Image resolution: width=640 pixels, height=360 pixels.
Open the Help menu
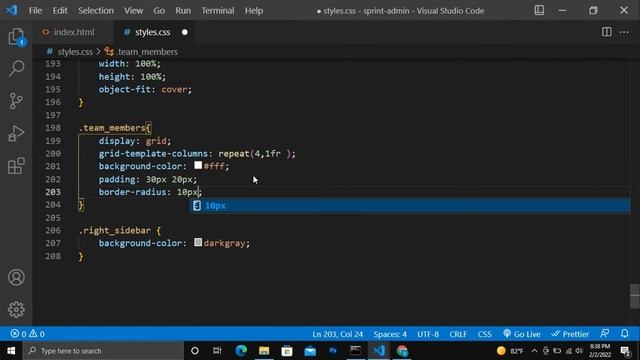254,11
